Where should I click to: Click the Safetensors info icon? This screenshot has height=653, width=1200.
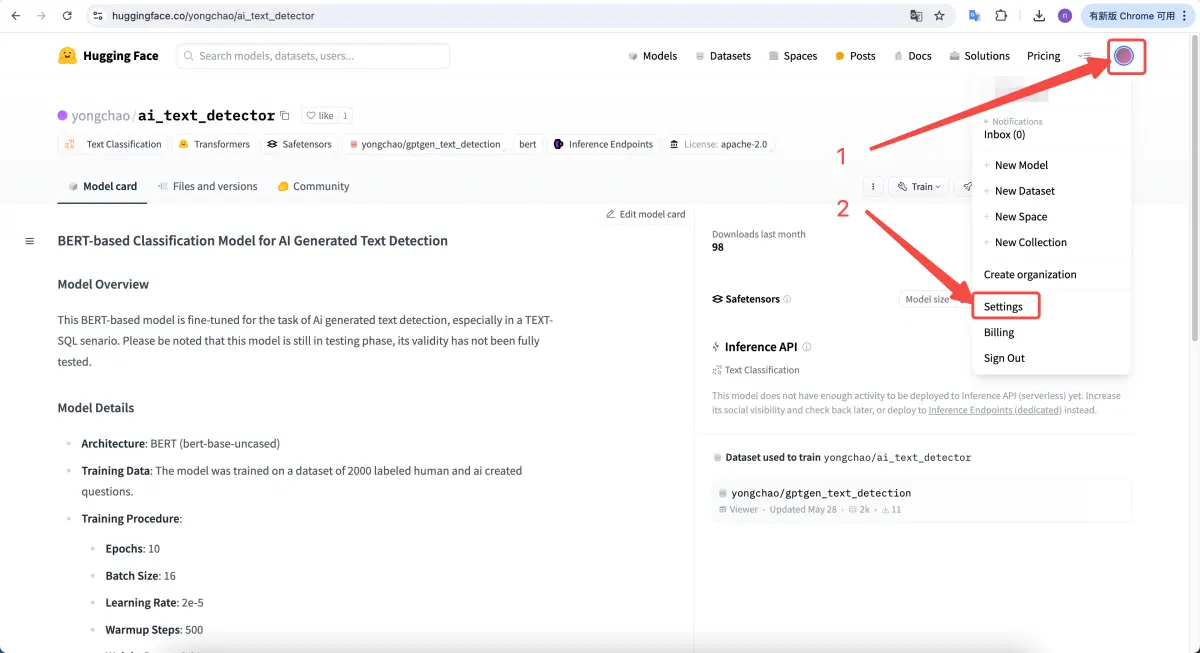787,299
